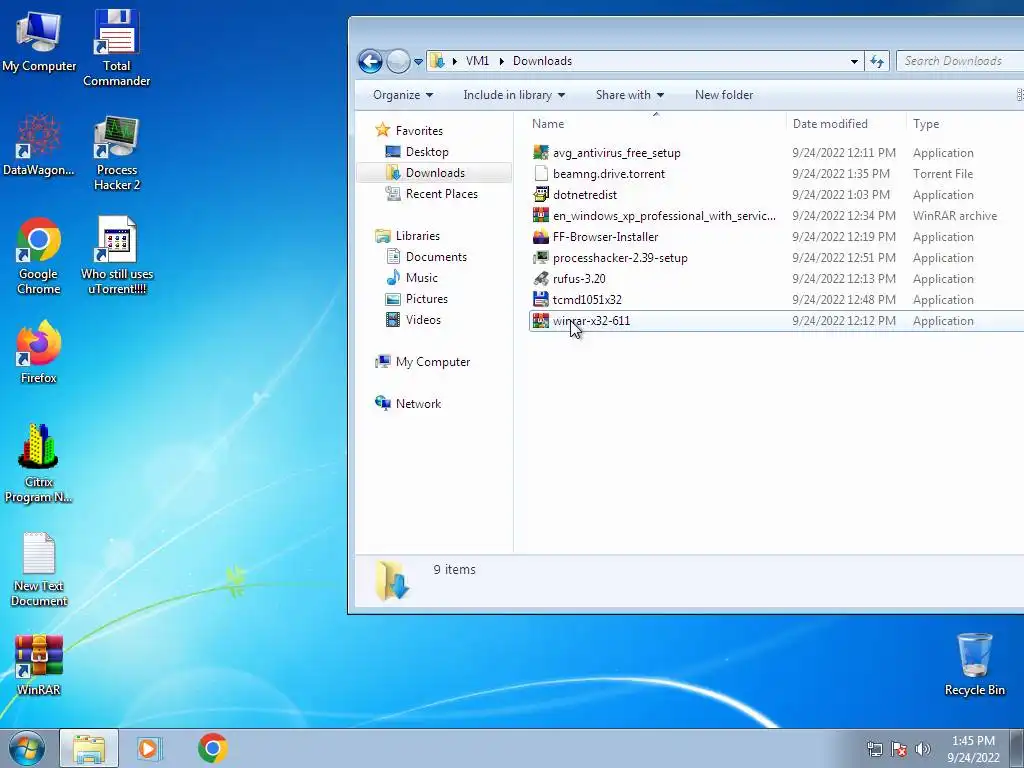Click the Downloads breadcrumb segment
This screenshot has width=1024, height=768.
(x=542, y=61)
